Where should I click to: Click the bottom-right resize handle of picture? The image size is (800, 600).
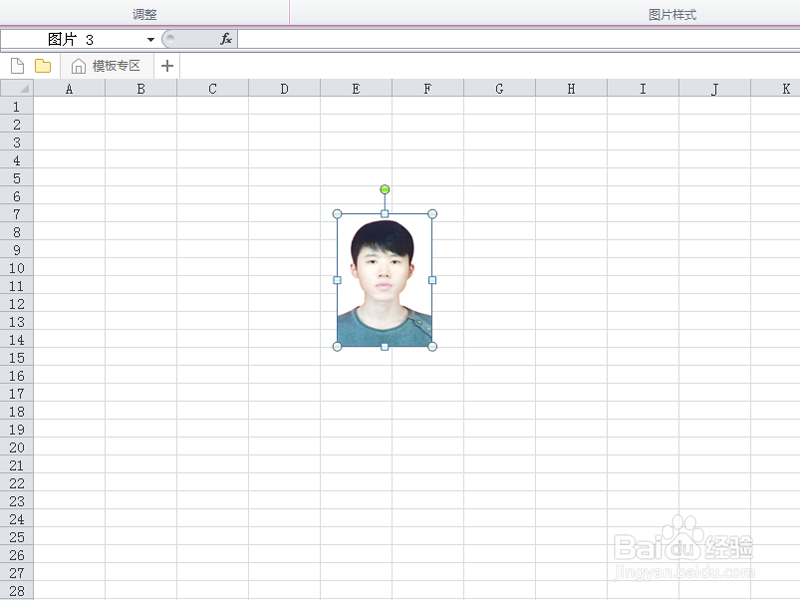[x=432, y=347]
